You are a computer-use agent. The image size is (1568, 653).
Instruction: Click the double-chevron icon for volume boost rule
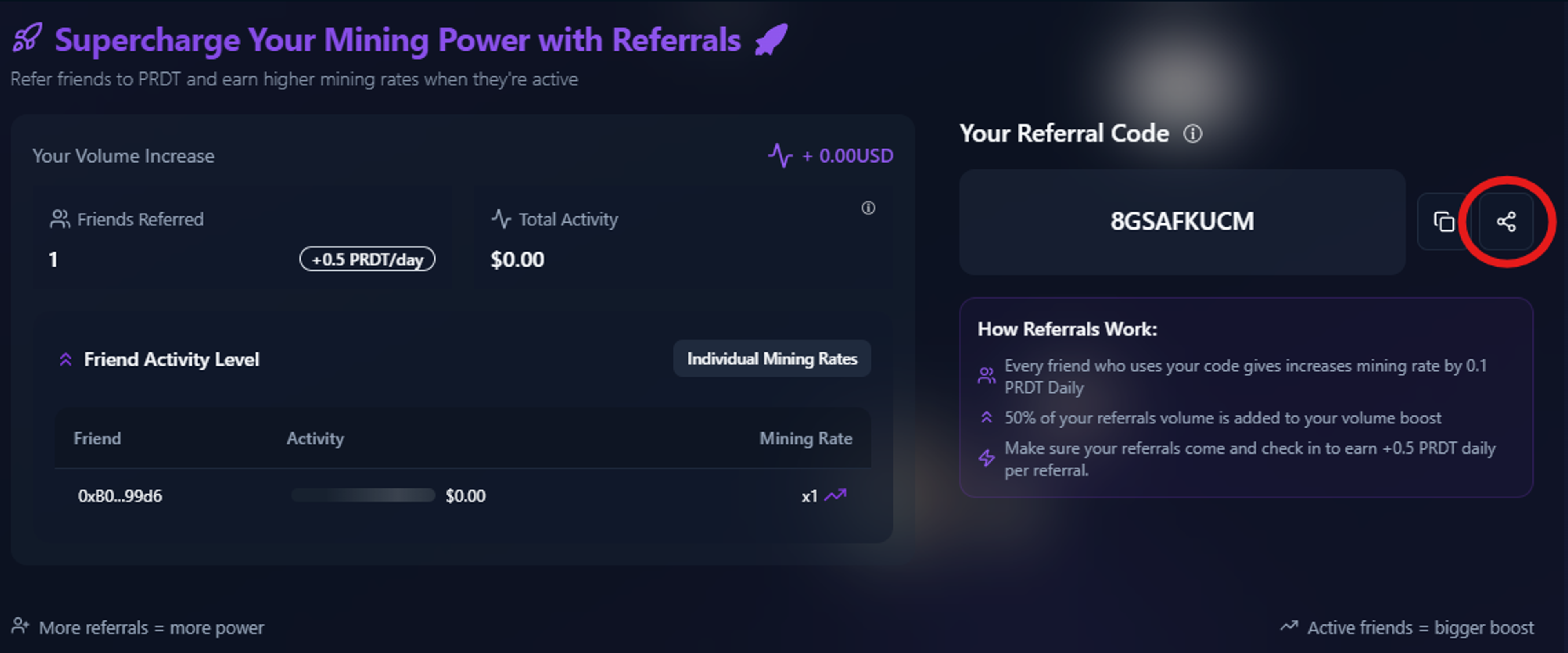coord(986,417)
